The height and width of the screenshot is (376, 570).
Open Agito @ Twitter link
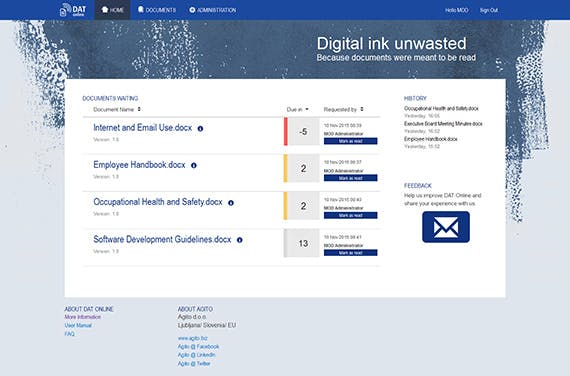pyautogui.click(x=194, y=364)
